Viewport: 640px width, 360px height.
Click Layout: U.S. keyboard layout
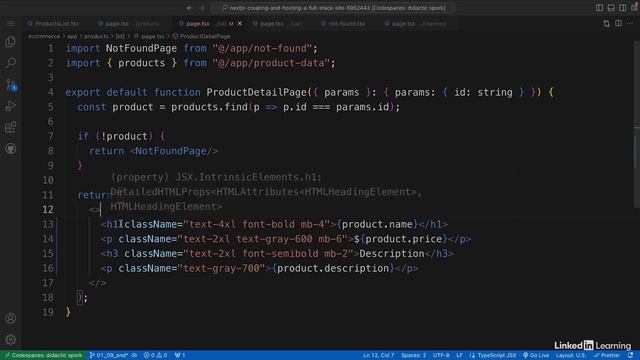click(x=571, y=356)
